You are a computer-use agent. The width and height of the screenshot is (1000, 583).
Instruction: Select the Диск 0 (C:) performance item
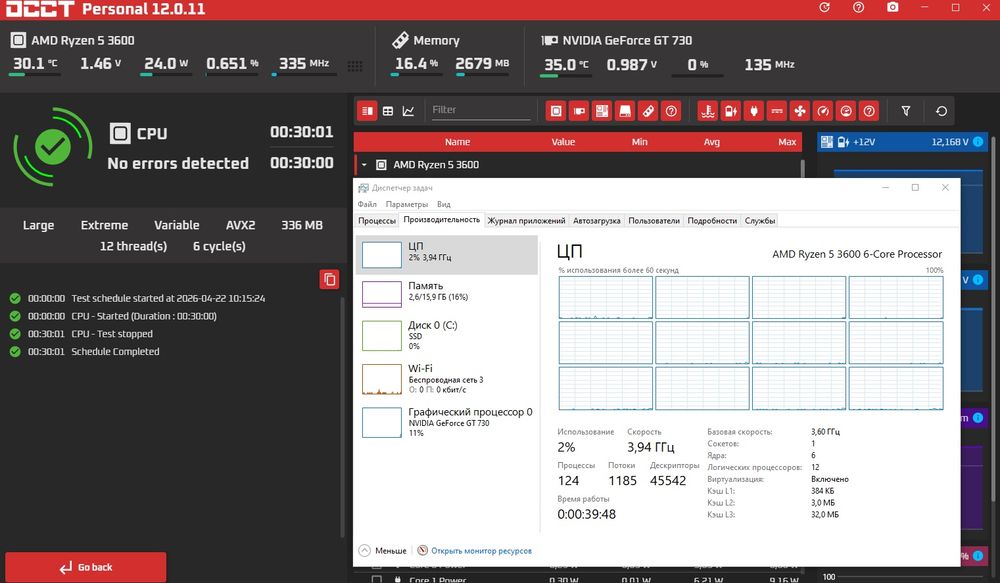[x=446, y=336]
